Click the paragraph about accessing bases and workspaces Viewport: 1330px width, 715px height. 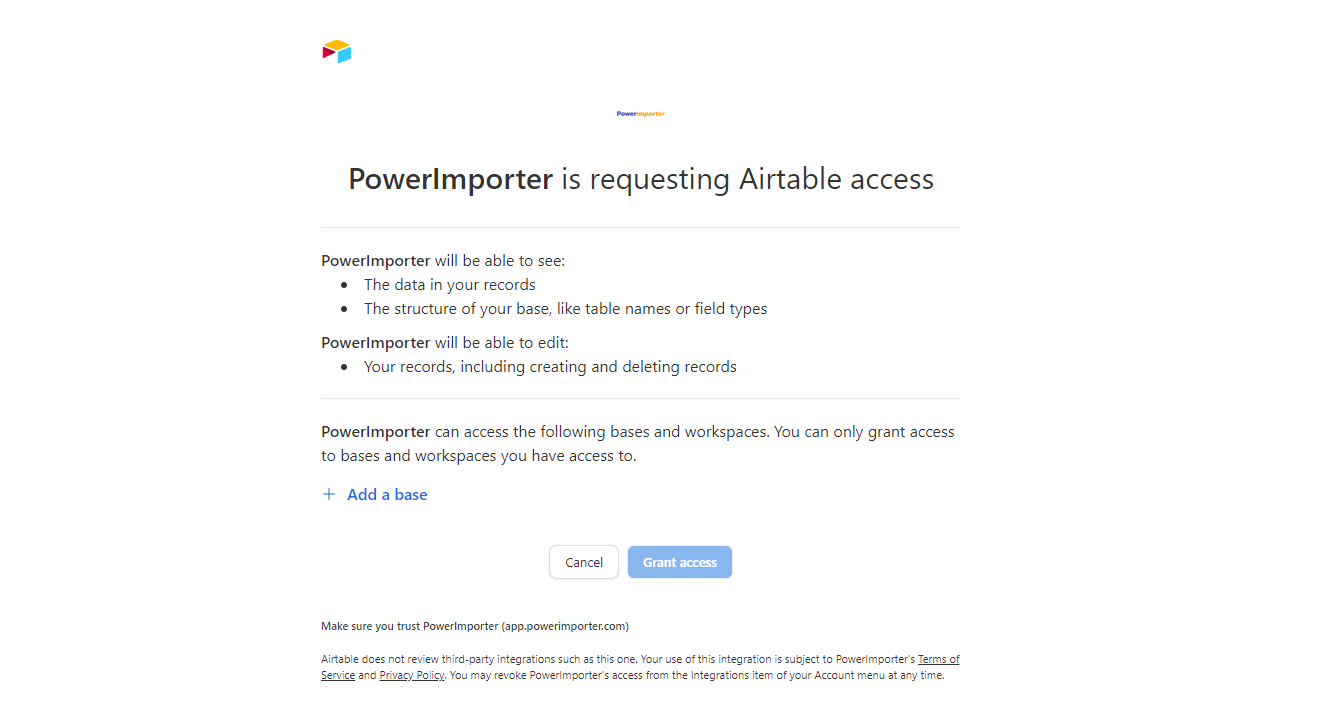(x=637, y=443)
